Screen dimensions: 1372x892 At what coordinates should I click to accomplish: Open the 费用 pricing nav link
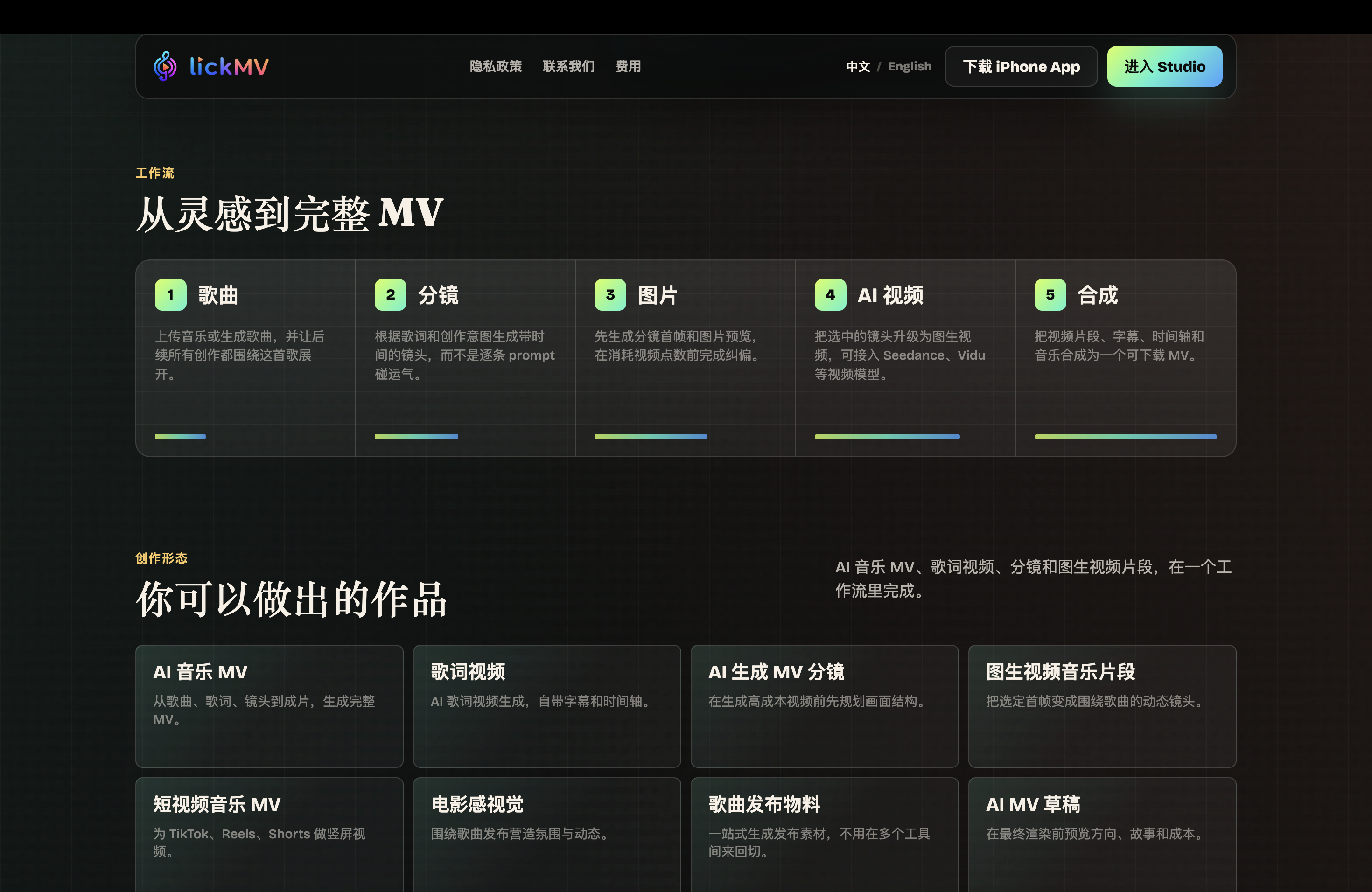point(628,66)
